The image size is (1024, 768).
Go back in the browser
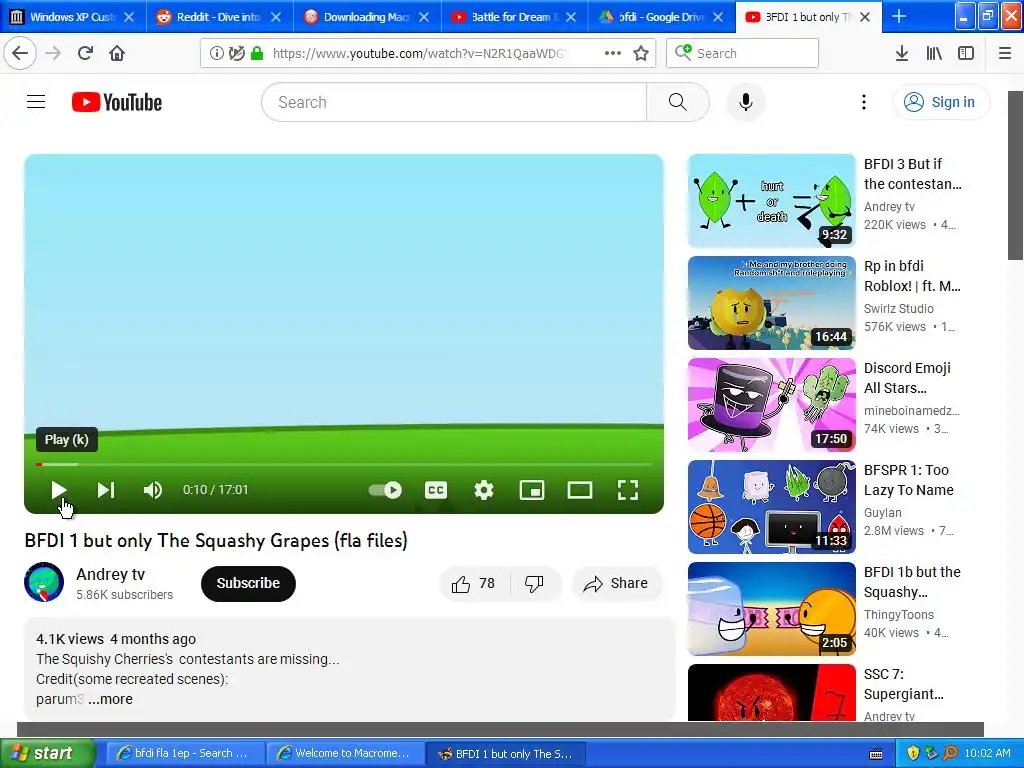coord(20,53)
